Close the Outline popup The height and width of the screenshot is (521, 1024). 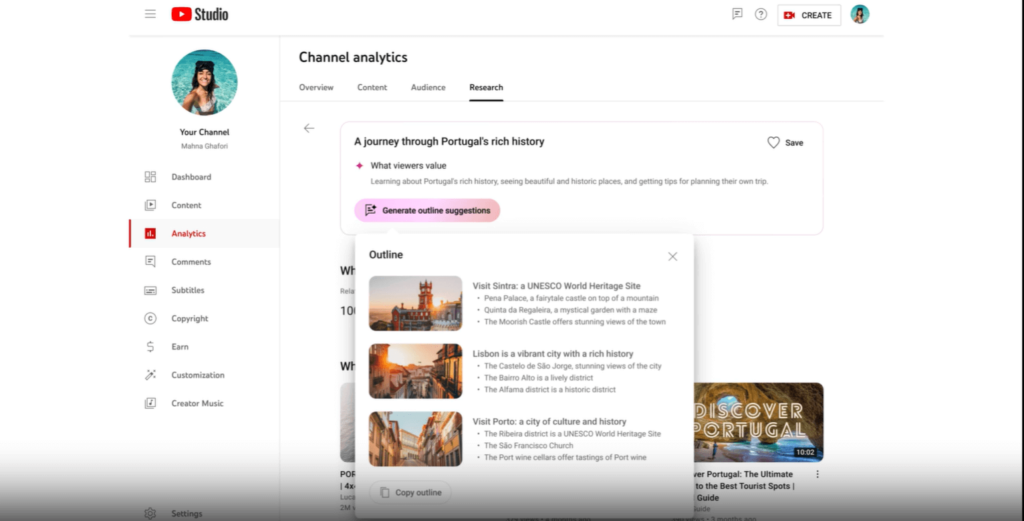pyautogui.click(x=673, y=257)
